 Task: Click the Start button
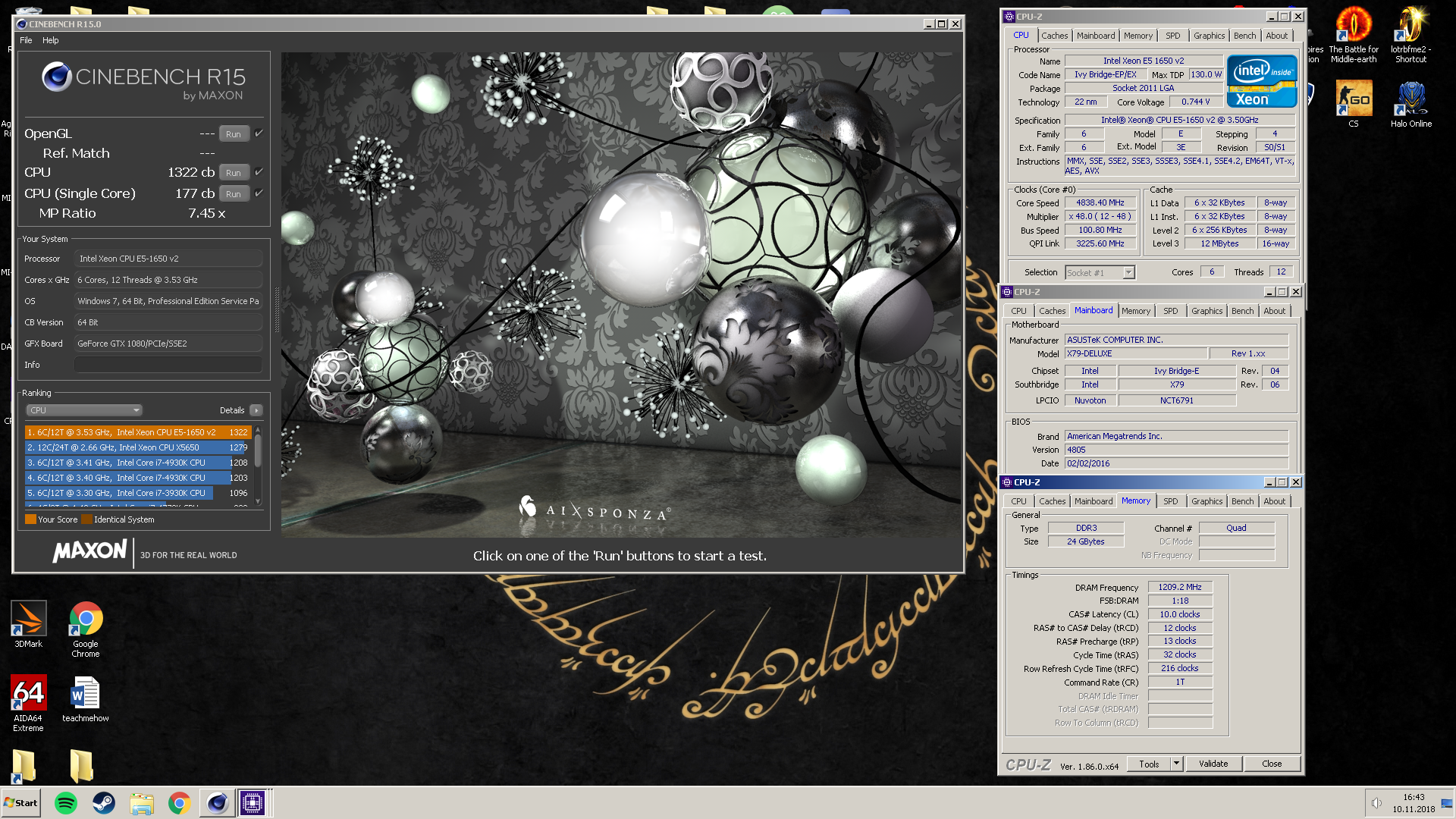[20, 802]
